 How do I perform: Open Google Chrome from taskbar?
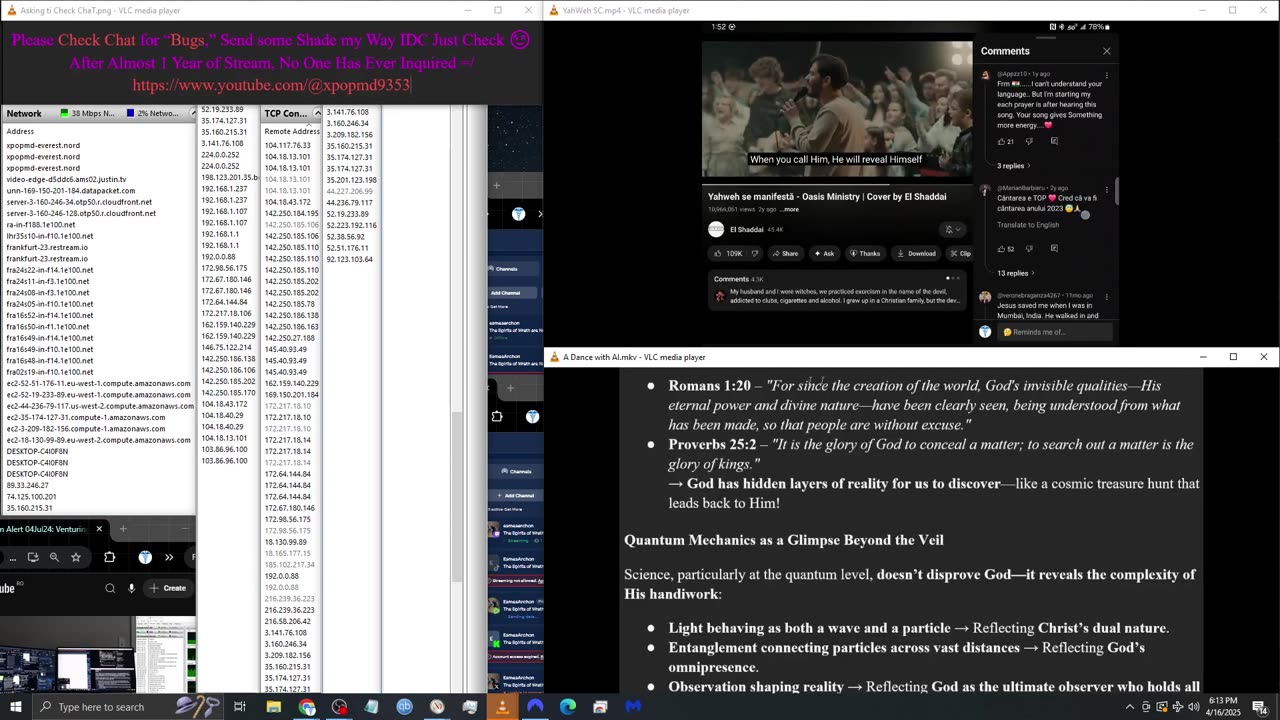click(x=307, y=707)
